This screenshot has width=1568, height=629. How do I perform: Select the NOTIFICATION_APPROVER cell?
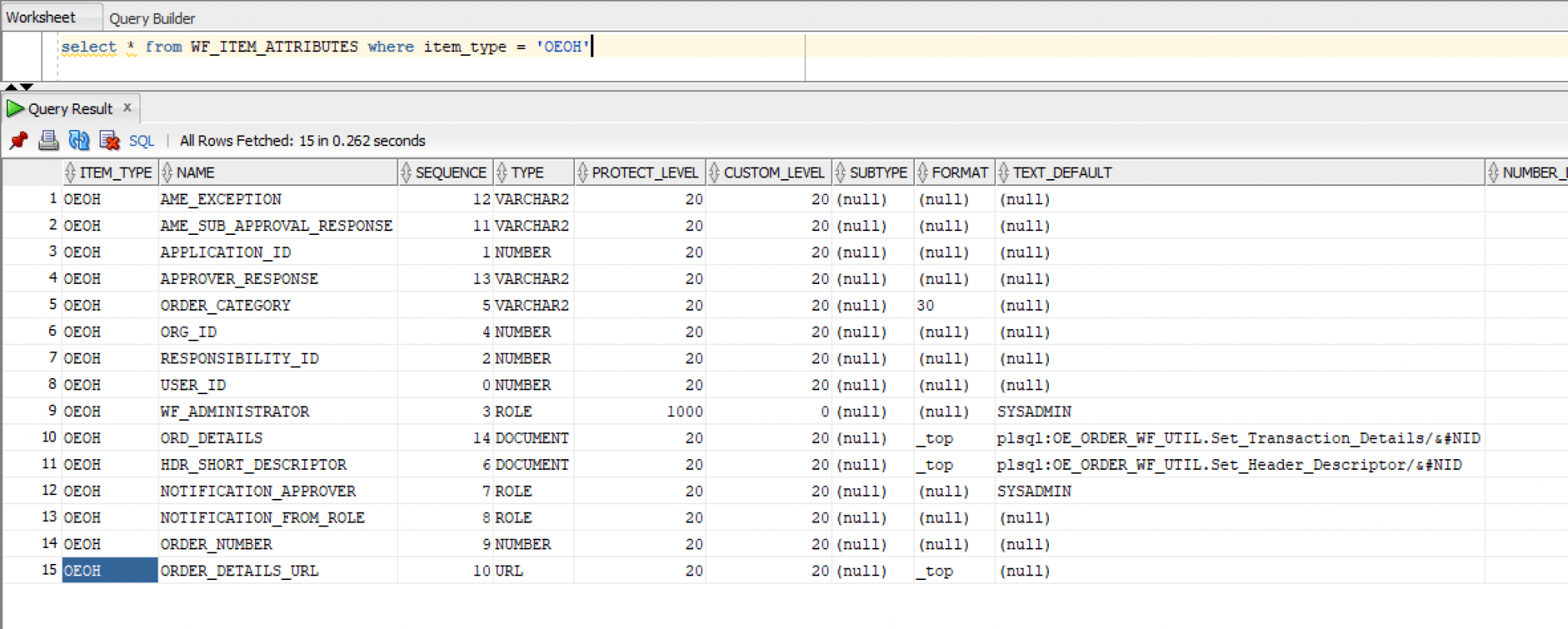point(278,491)
